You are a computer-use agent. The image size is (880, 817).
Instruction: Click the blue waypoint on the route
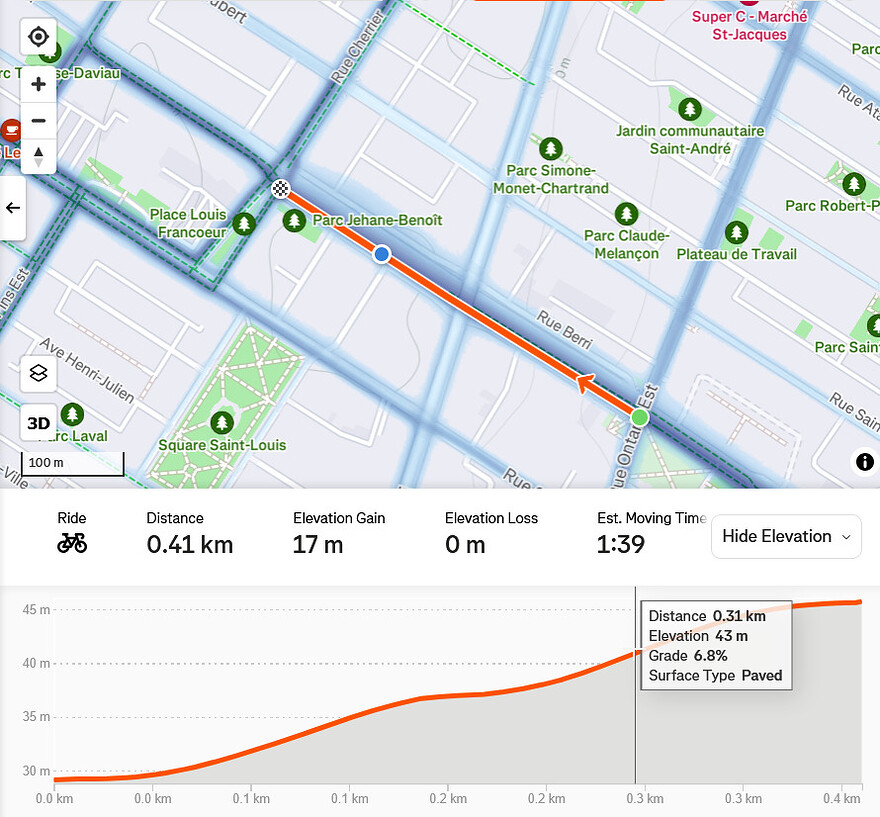pos(381,255)
